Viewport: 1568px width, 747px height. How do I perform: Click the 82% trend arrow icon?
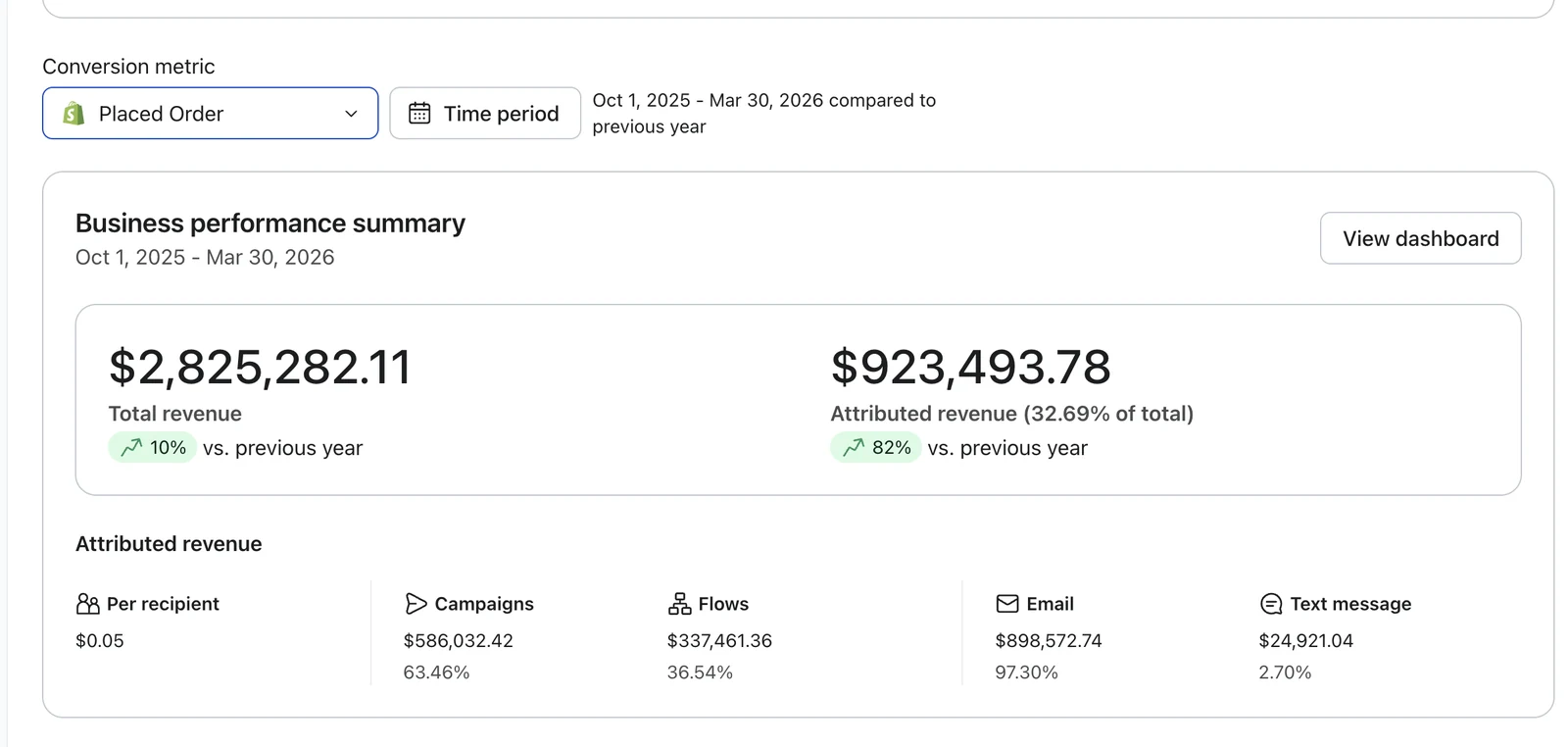(854, 448)
